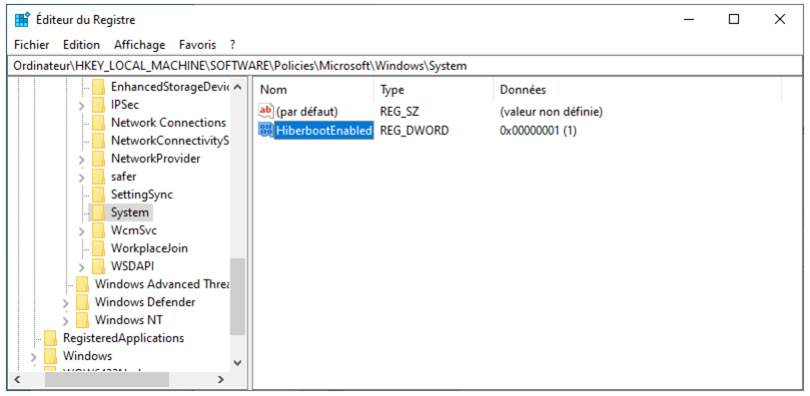Select the HiberbootEnabled value name

pyautogui.click(x=324, y=131)
